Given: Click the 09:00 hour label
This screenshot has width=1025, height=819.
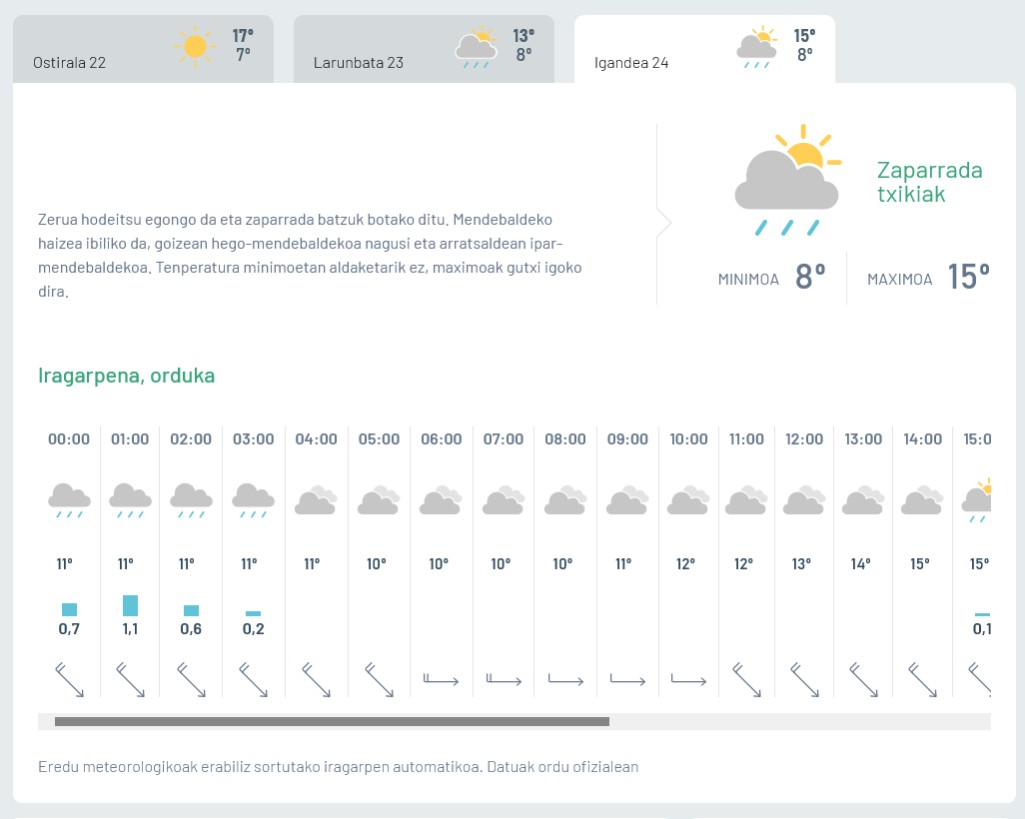Looking at the screenshot, I should pyautogui.click(x=628, y=439).
